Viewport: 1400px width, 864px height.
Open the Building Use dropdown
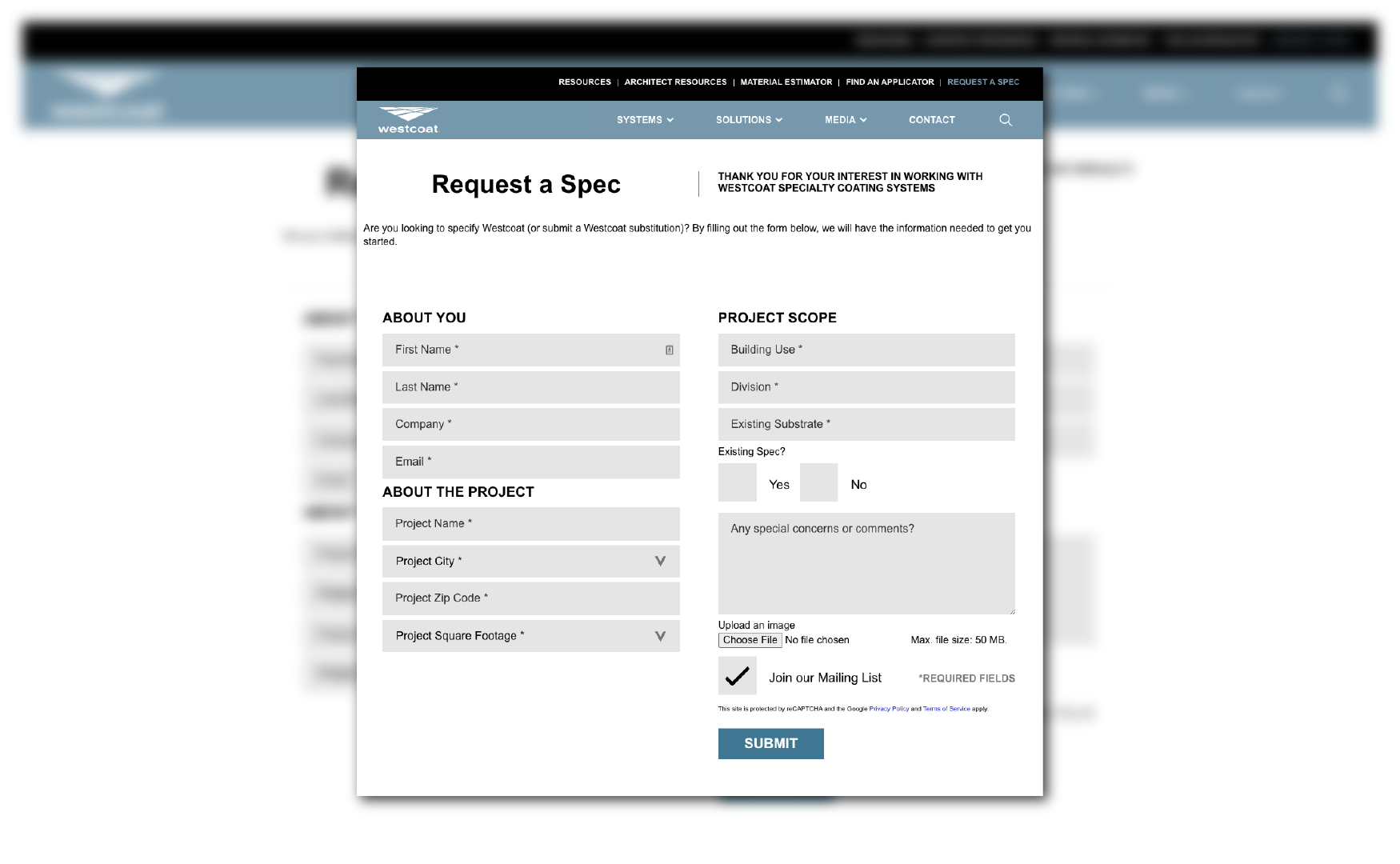(x=866, y=350)
